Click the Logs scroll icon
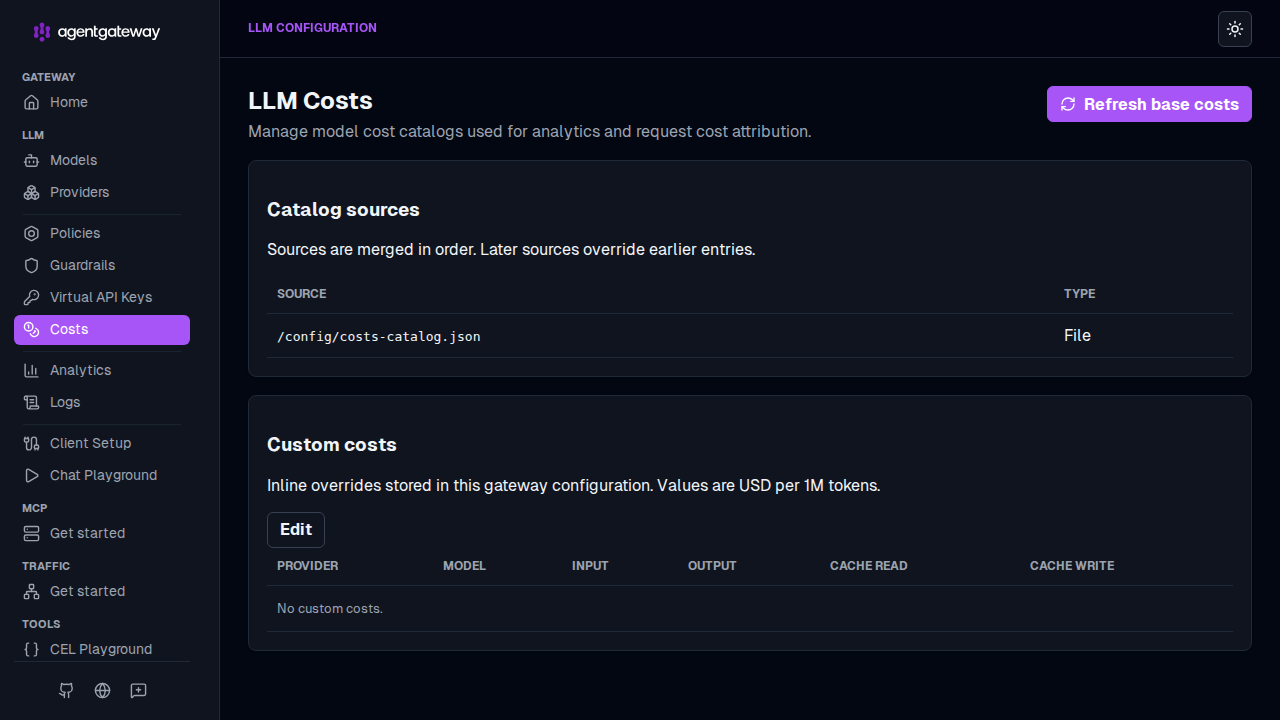The width and height of the screenshot is (1280, 720). 31,402
